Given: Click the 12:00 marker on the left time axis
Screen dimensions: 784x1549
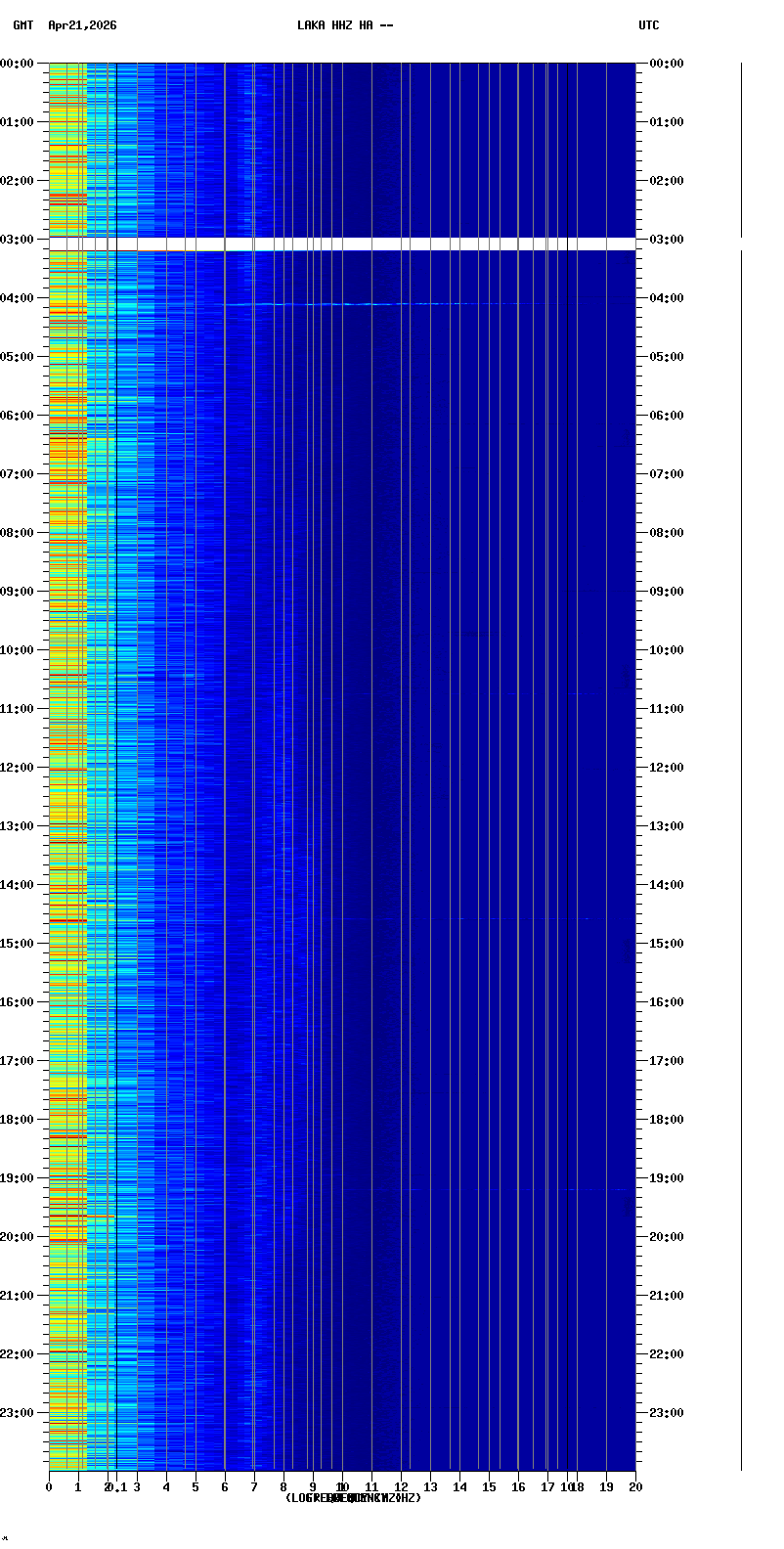Looking at the screenshot, I should 17,768.
